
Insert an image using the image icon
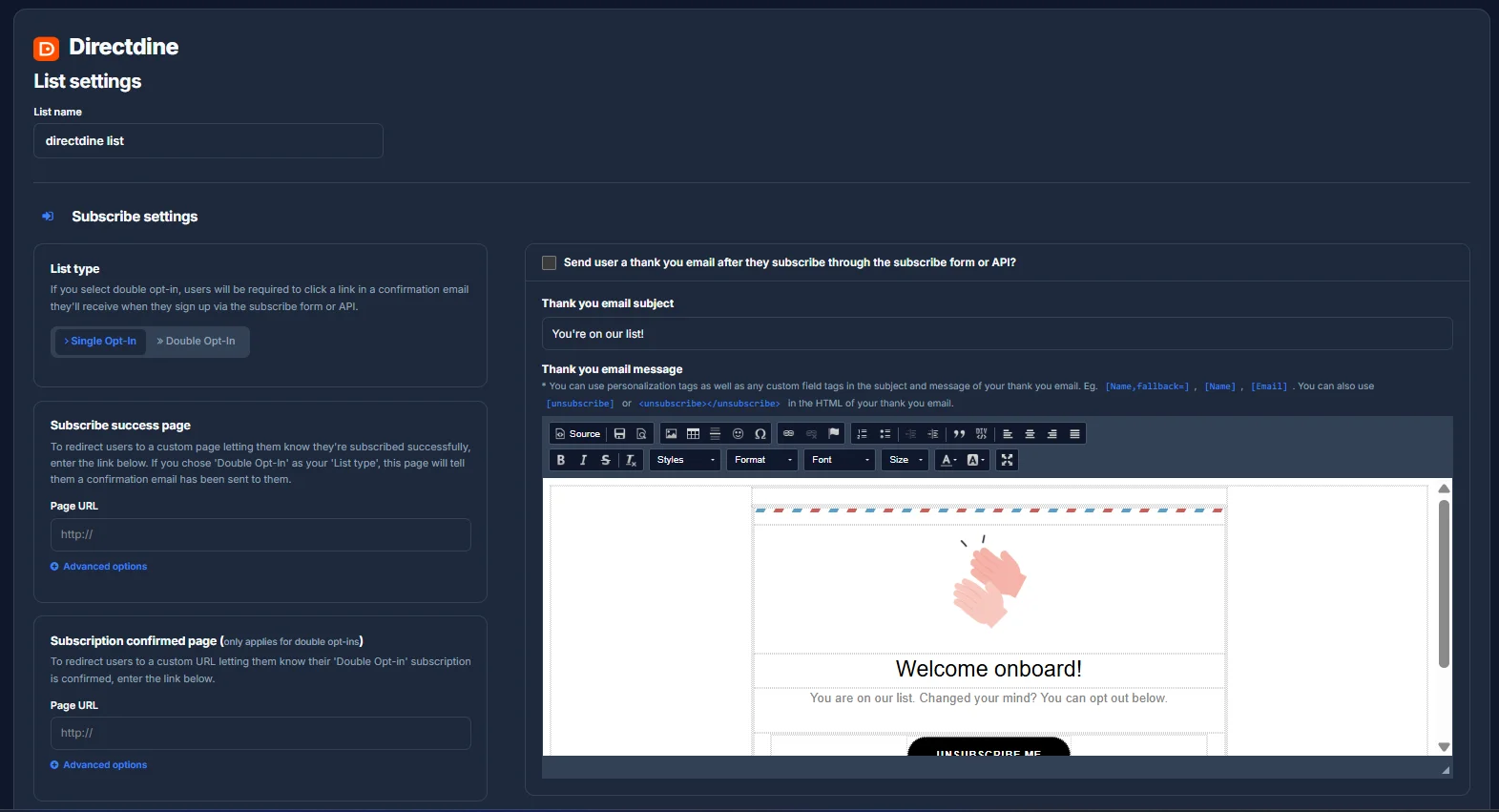(x=671, y=434)
